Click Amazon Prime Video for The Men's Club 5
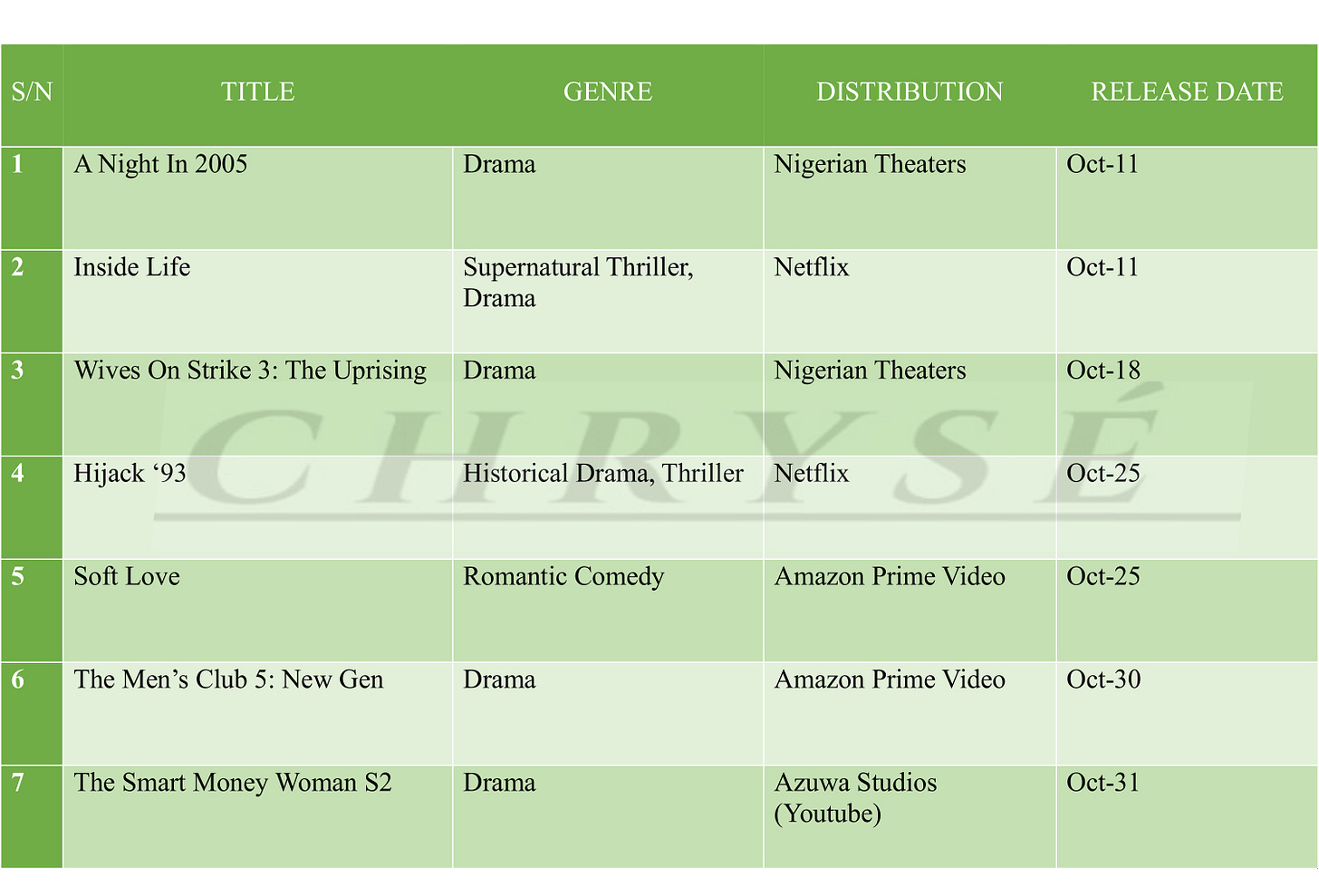This screenshot has height=896, width=1319. coord(890,679)
